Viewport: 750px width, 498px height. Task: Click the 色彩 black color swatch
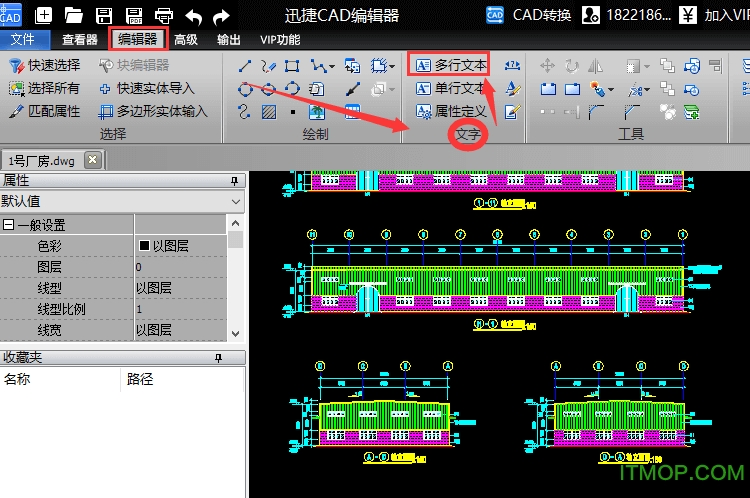point(144,246)
